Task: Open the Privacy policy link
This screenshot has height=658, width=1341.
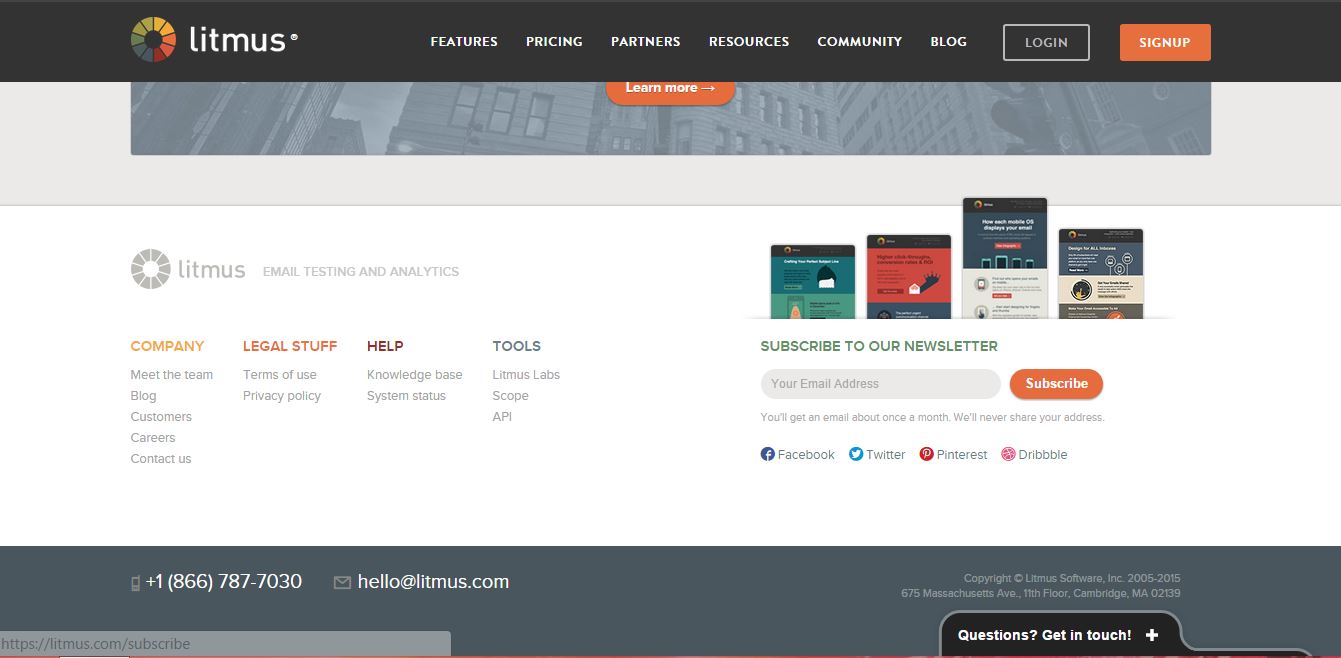Action: pyautogui.click(x=282, y=396)
